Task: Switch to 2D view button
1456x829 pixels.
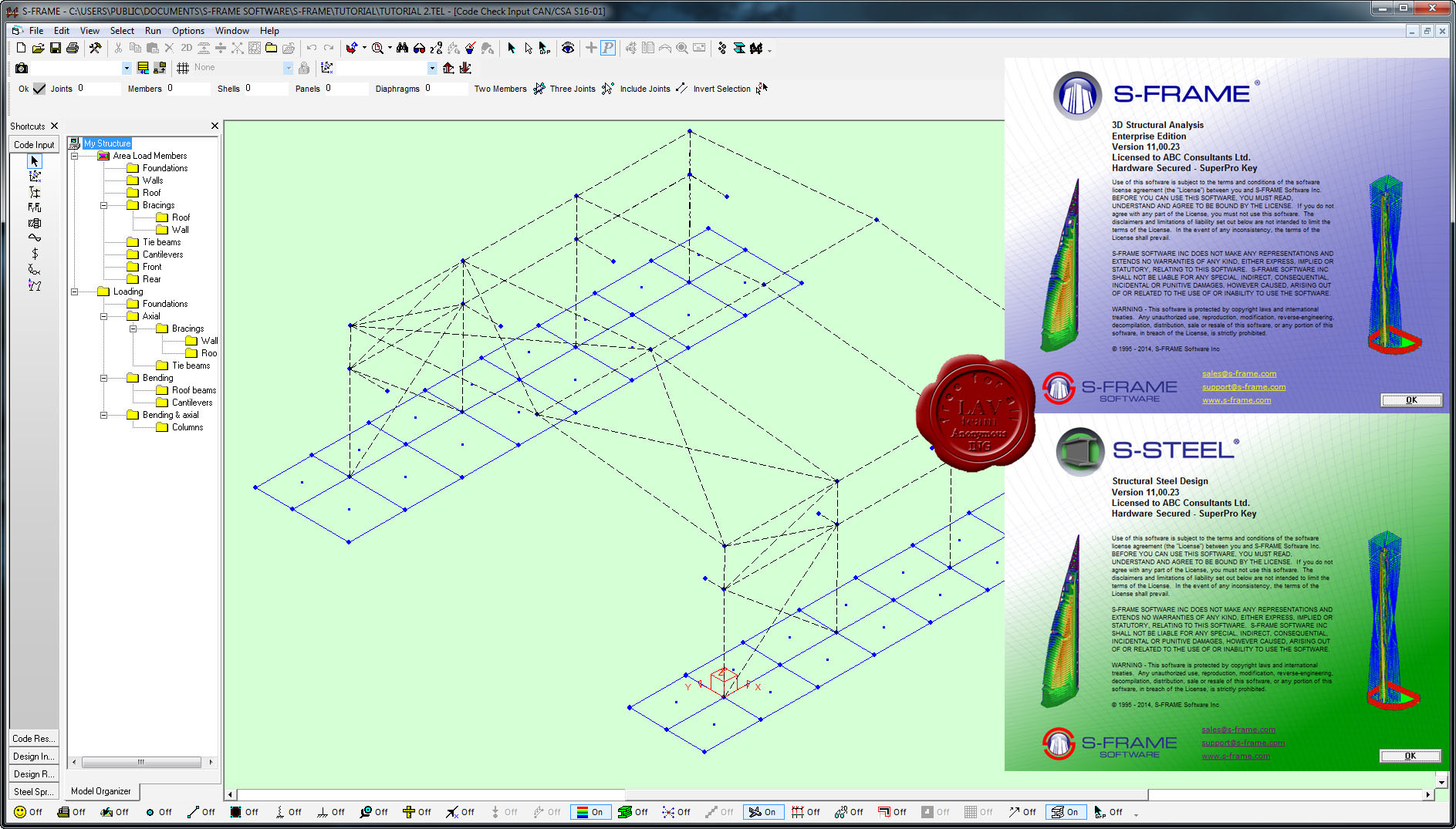Action: (x=186, y=48)
